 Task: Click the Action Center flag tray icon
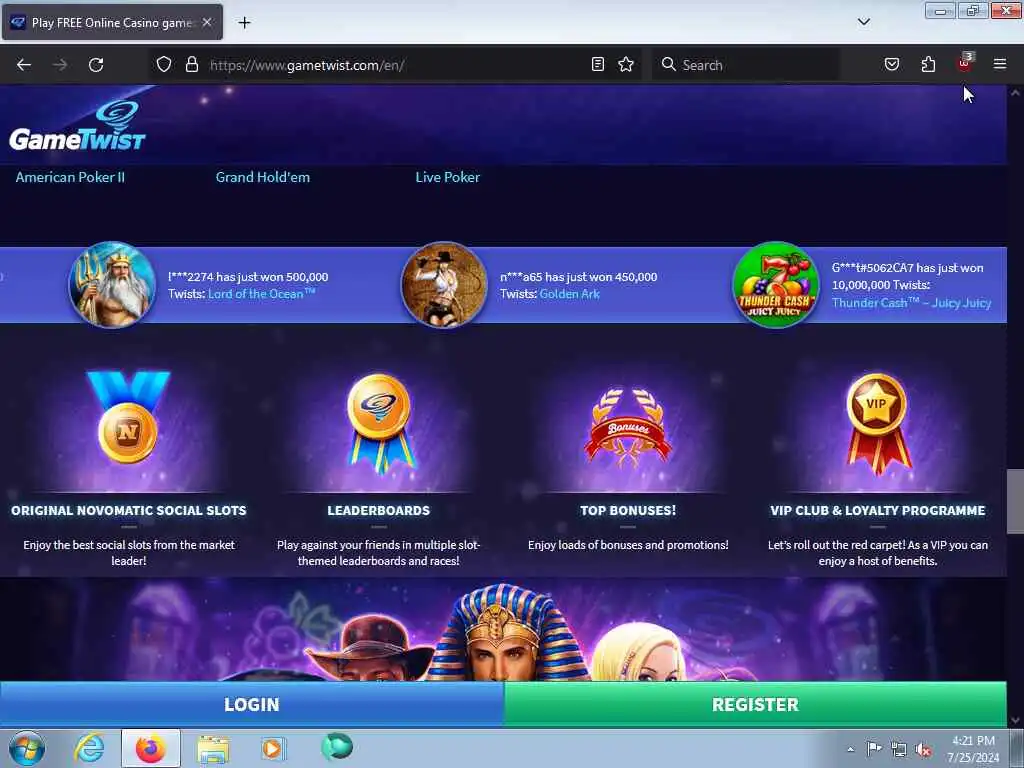[874, 749]
